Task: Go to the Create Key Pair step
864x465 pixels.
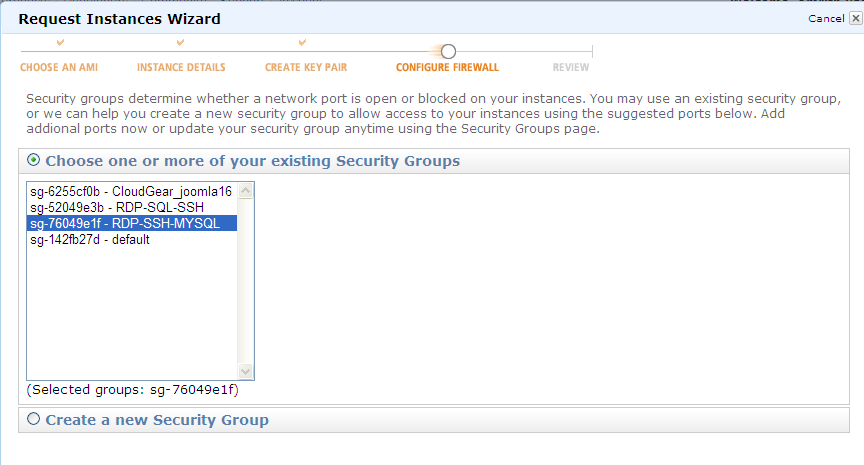Action: tap(306, 67)
